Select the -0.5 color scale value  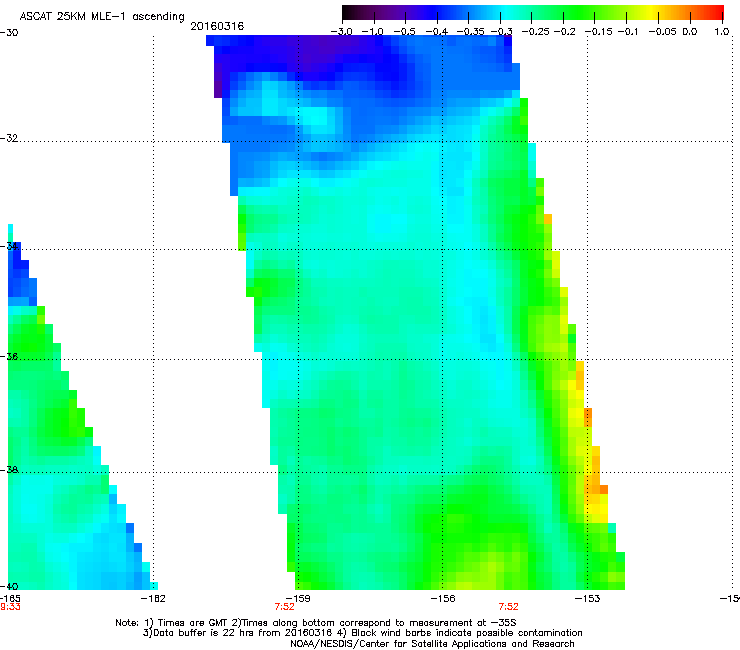(x=405, y=32)
